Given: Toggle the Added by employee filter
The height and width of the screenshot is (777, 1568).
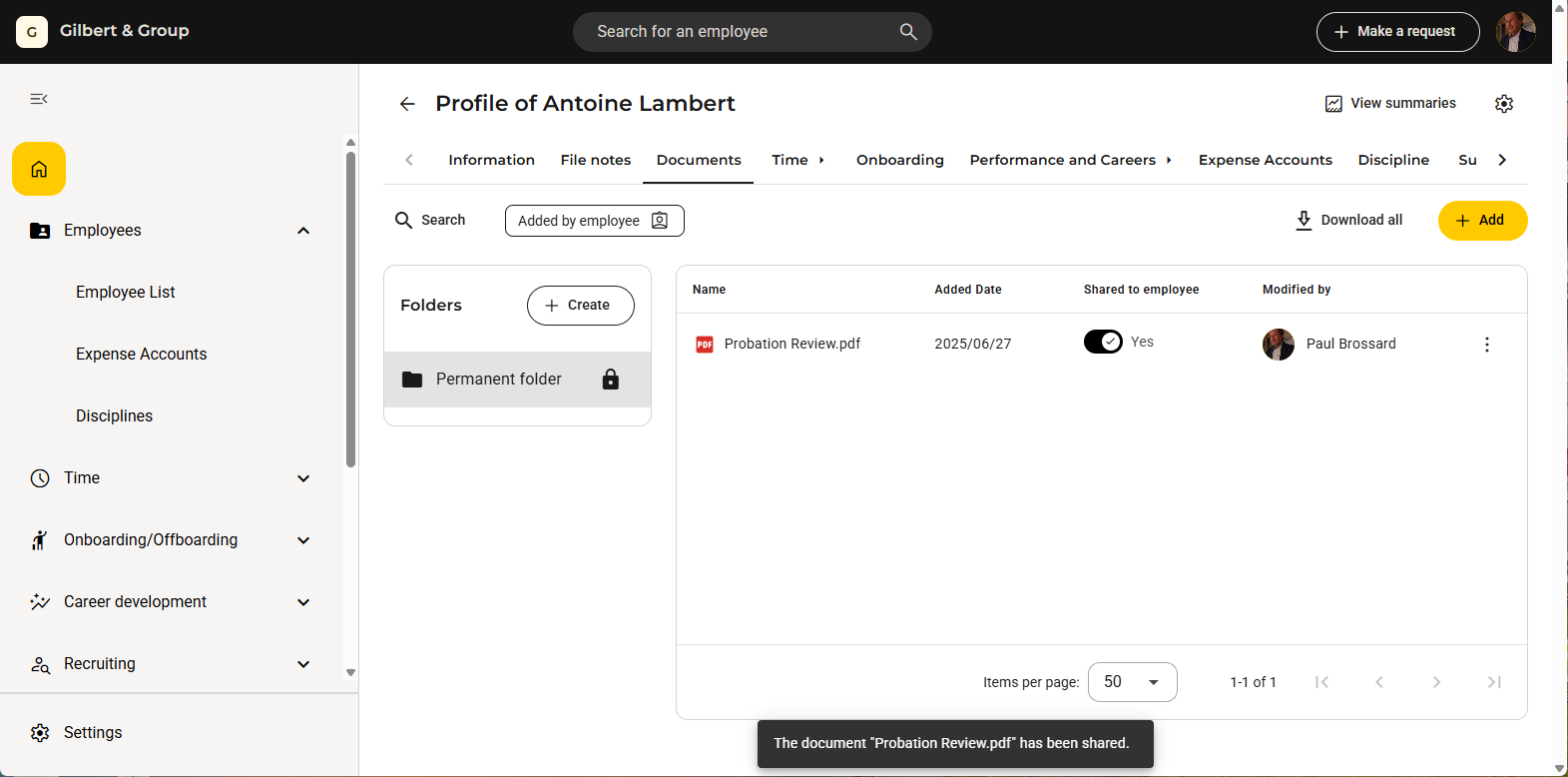Looking at the screenshot, I should coord(594,221).
